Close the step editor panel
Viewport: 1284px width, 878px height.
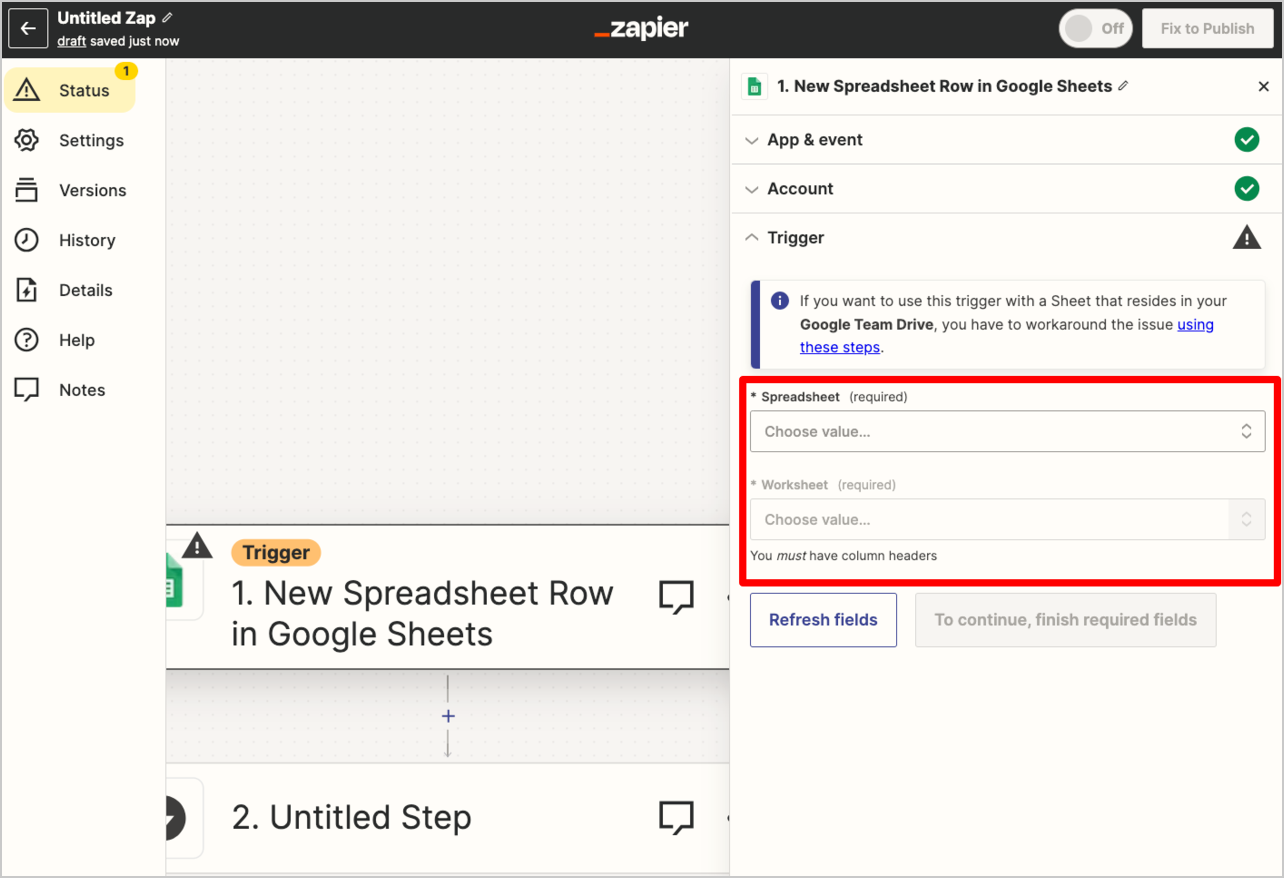click(x=1263, y=87)
